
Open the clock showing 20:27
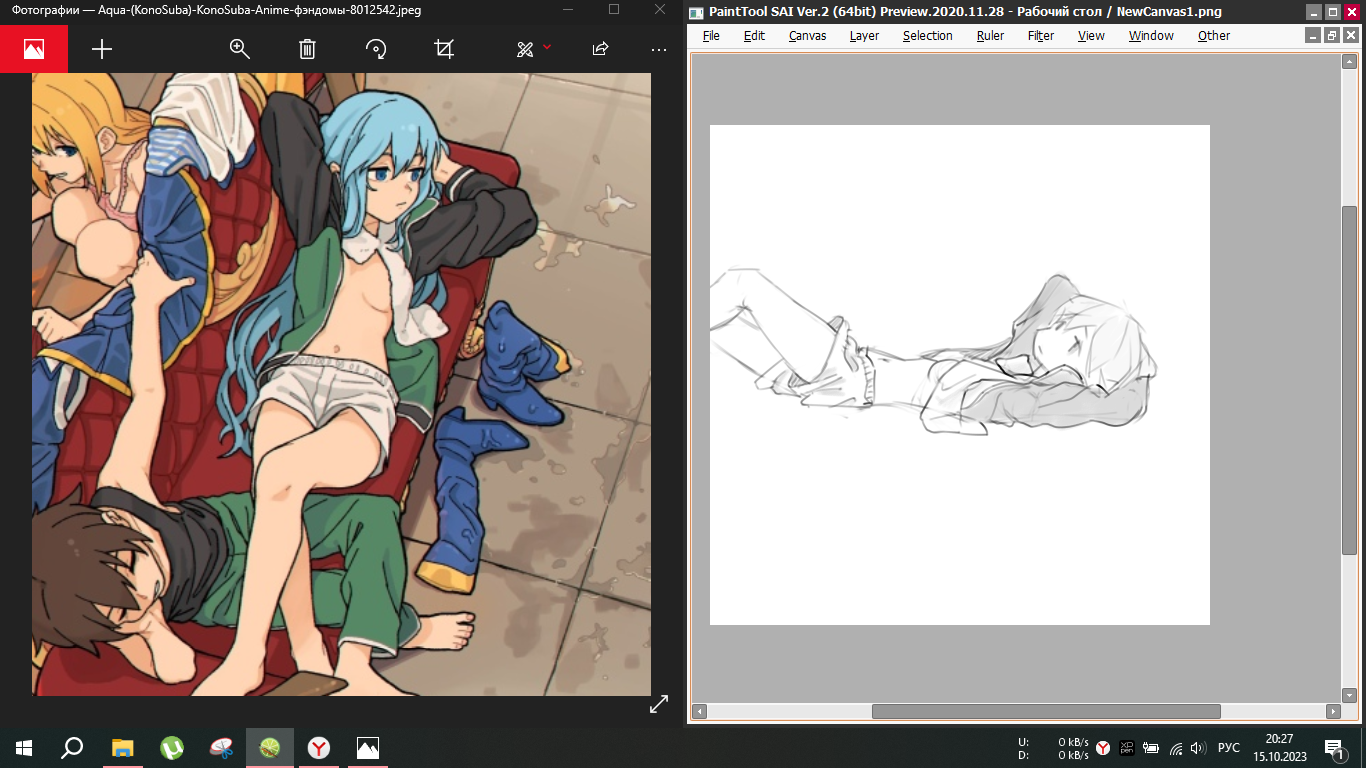1280,748
